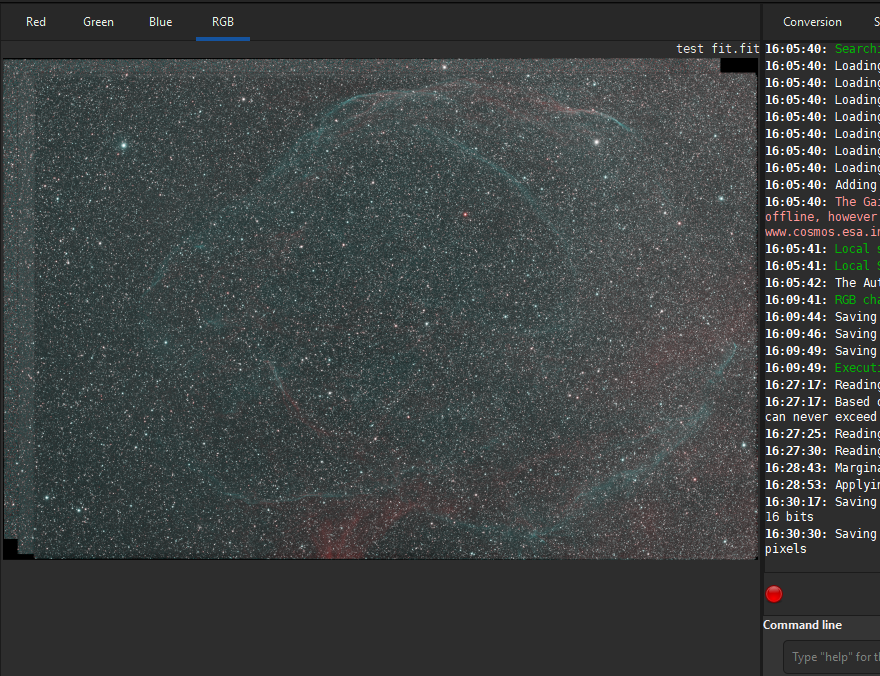Select the 16:27:25 Reading log line
880x676 pixels.
coord(822,434)
